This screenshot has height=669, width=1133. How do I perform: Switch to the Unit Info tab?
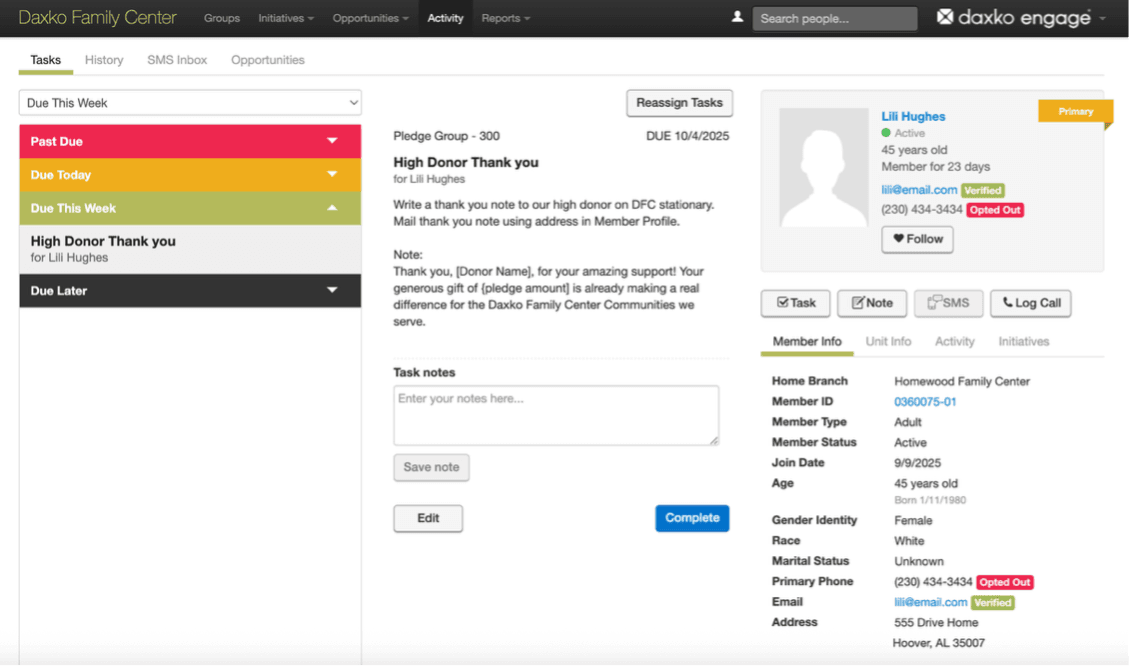click(x=888, y=341)
